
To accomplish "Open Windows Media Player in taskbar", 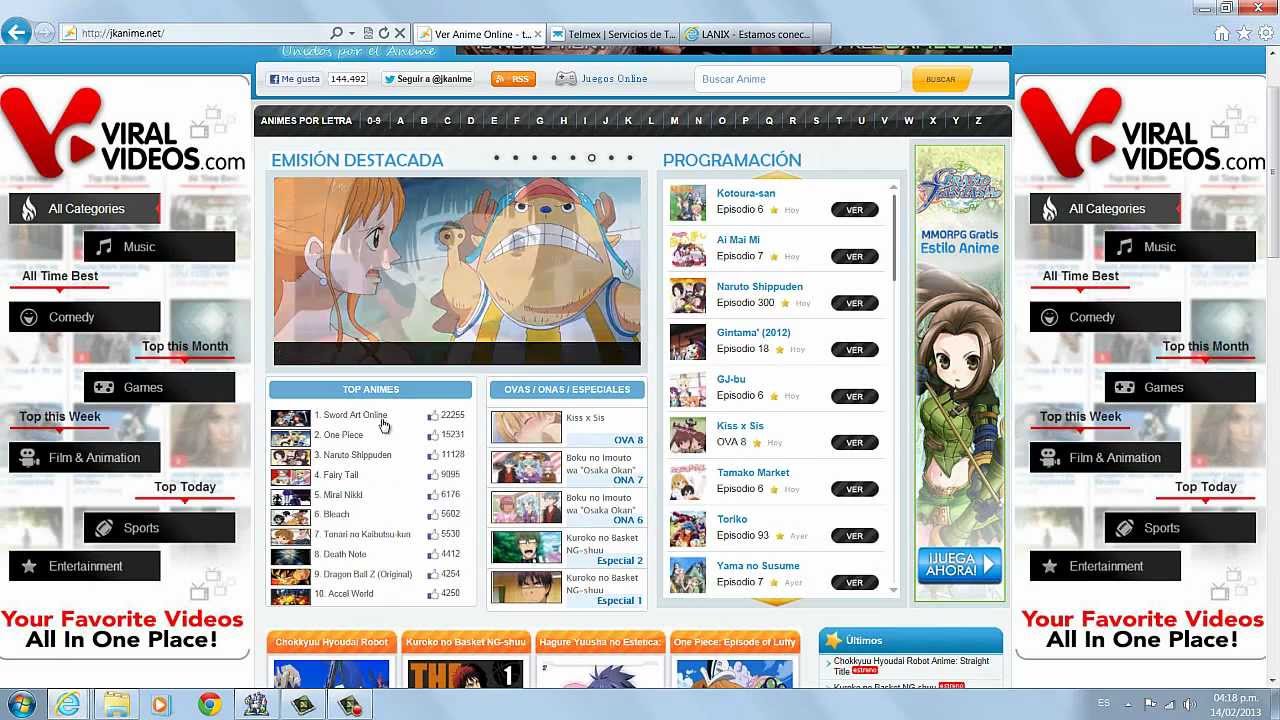I will point(161,704).
